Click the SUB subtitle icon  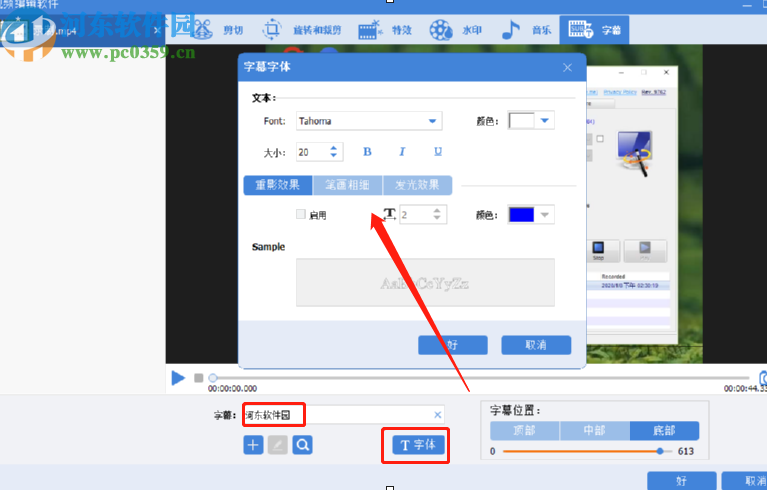click(x=581, y=29)
